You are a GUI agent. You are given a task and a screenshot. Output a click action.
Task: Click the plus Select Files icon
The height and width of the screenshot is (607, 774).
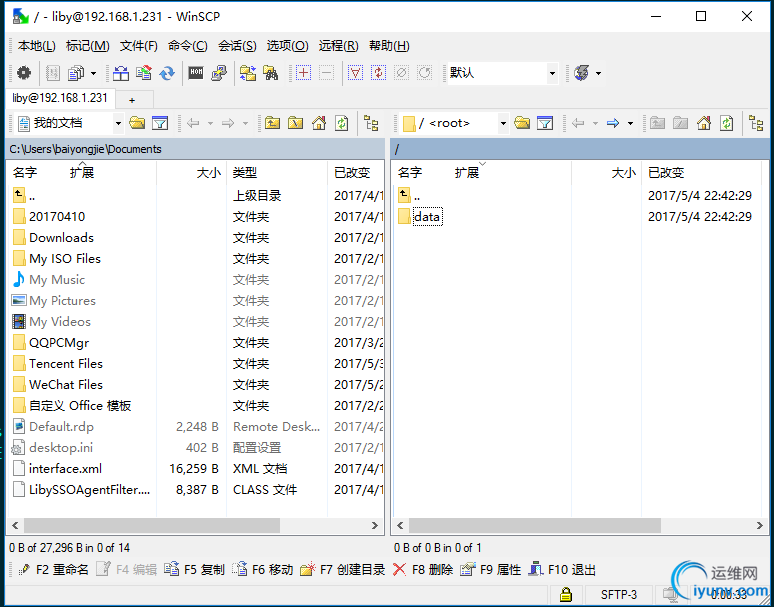pos(303,73)
